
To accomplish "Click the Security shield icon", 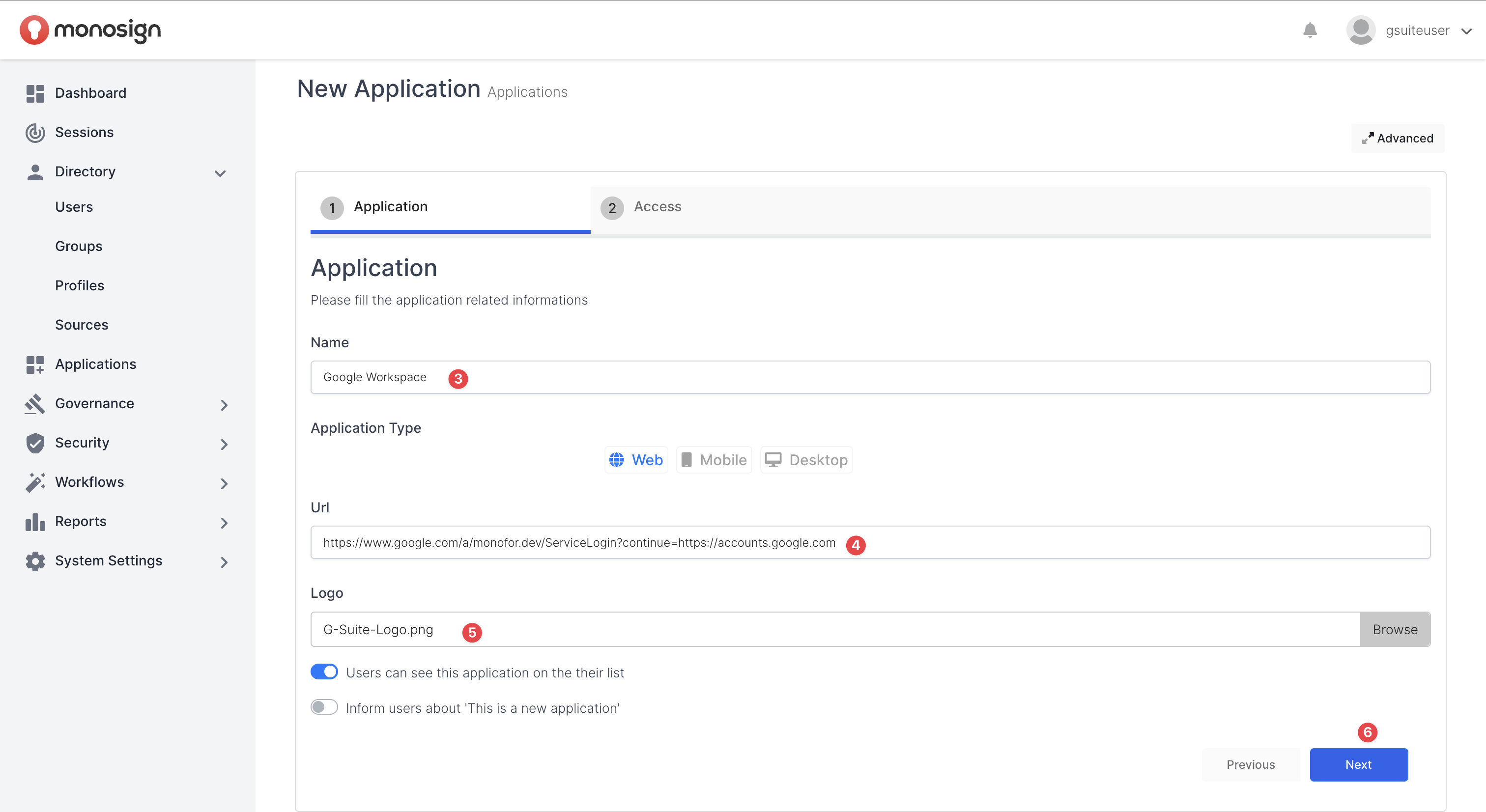I will click(35, 443).
